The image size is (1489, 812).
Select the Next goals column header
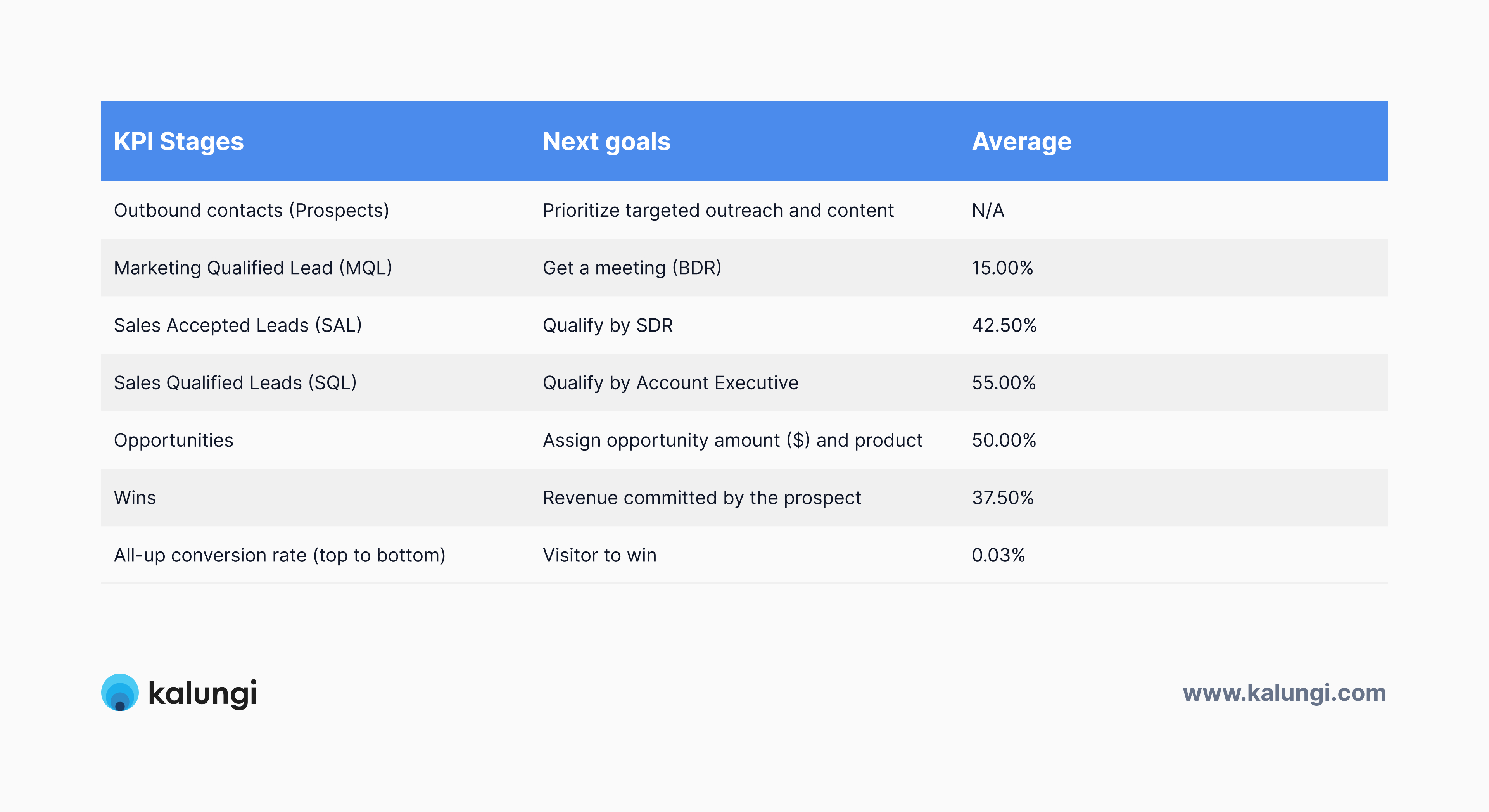[x=606, y=142]
